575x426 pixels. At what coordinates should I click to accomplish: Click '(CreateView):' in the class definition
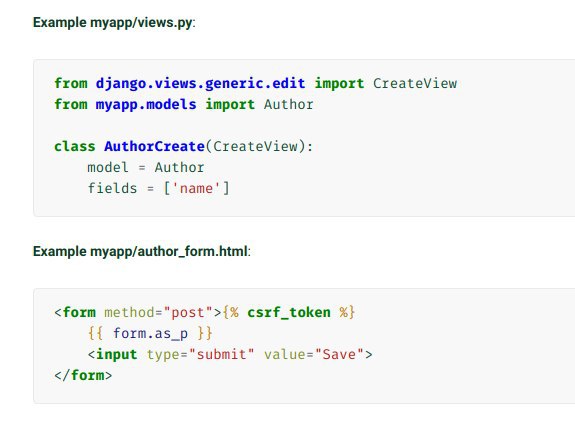[259, 147]
